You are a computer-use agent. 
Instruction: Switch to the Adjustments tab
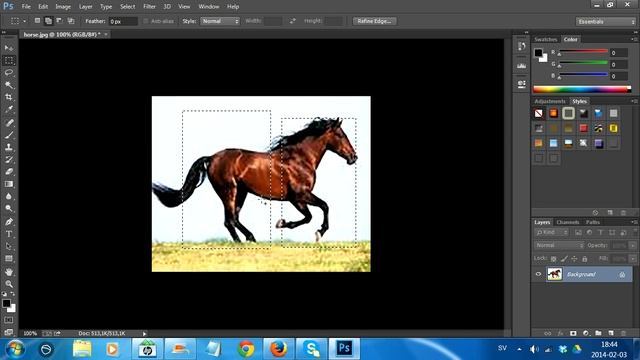(550, 101)
